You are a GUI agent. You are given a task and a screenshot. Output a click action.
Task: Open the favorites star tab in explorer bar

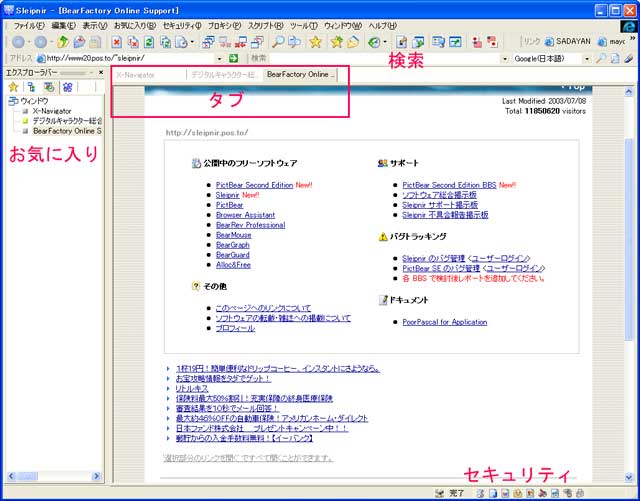[x=13, y=87]
